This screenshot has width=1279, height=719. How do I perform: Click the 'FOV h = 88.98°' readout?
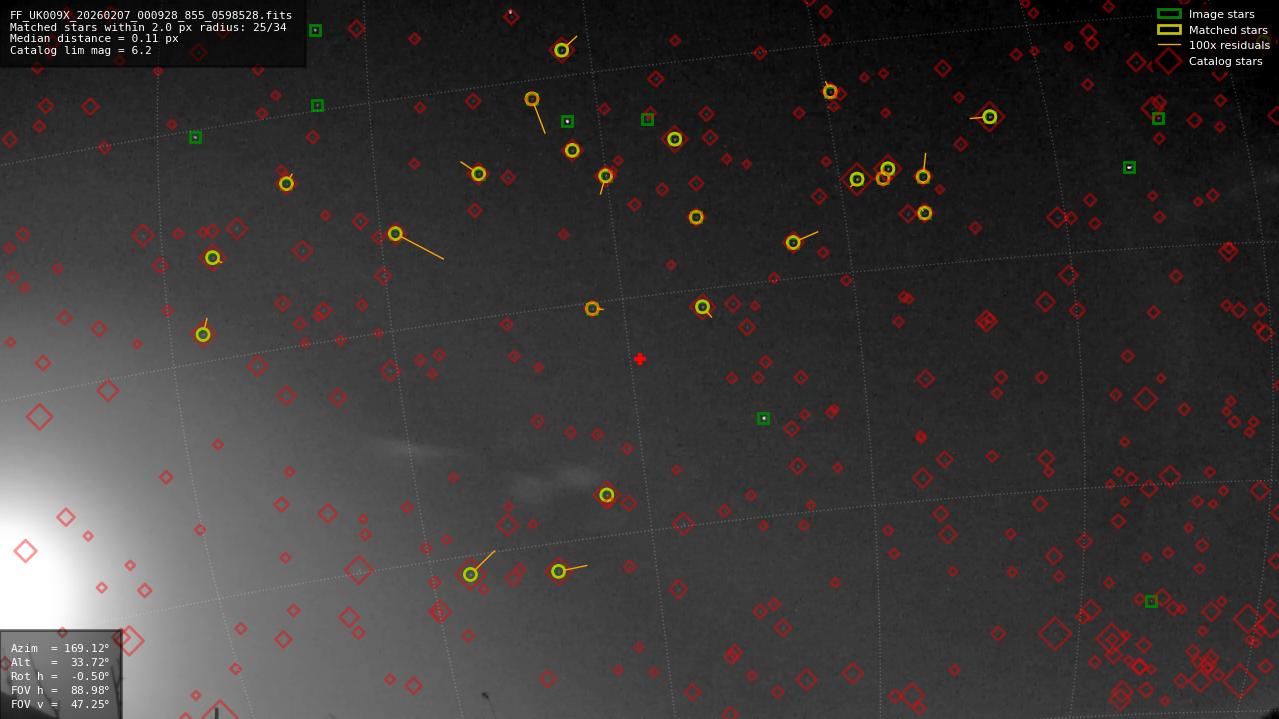coord(60,690)
